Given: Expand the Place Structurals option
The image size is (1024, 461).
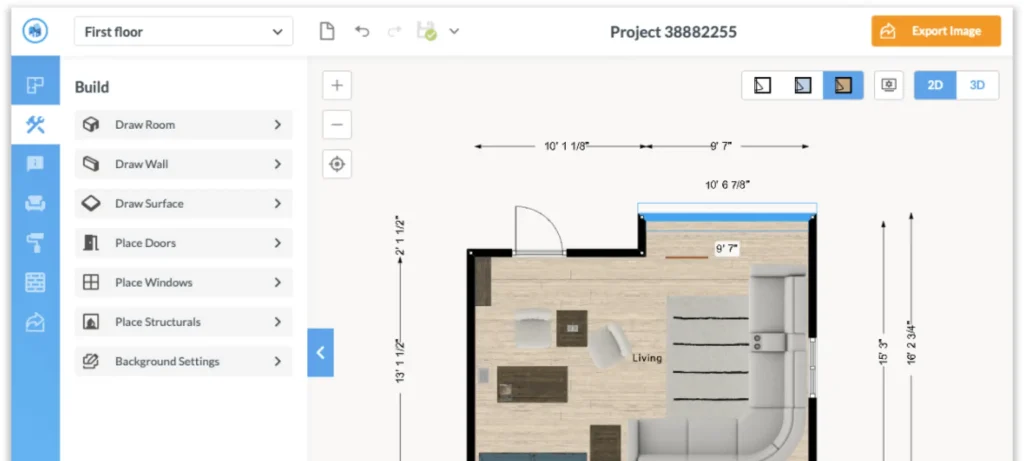Looking at the screenshot, I should 184,322.
